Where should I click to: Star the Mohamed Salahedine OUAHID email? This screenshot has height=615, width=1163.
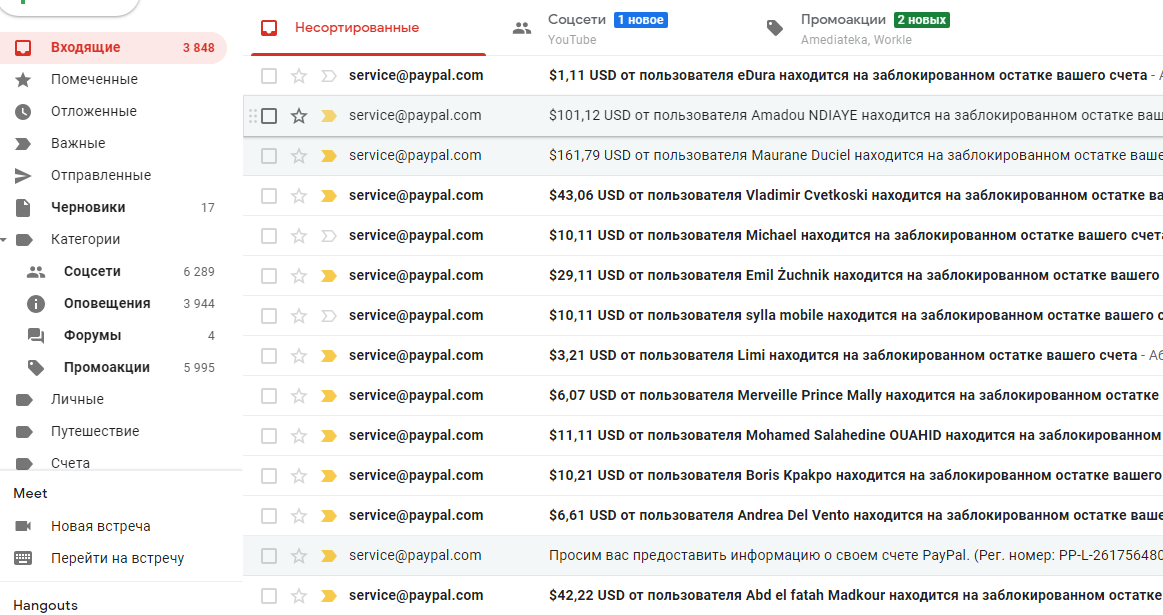tap(299, 436)
